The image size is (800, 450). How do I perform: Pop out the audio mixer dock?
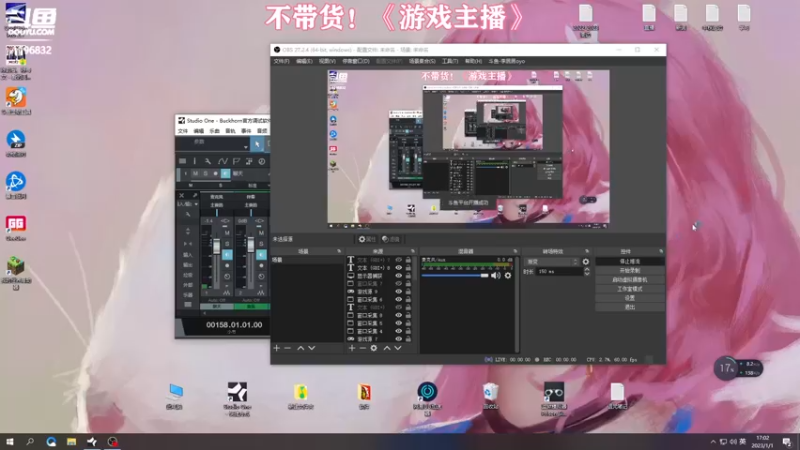click(x=515, y=251)
